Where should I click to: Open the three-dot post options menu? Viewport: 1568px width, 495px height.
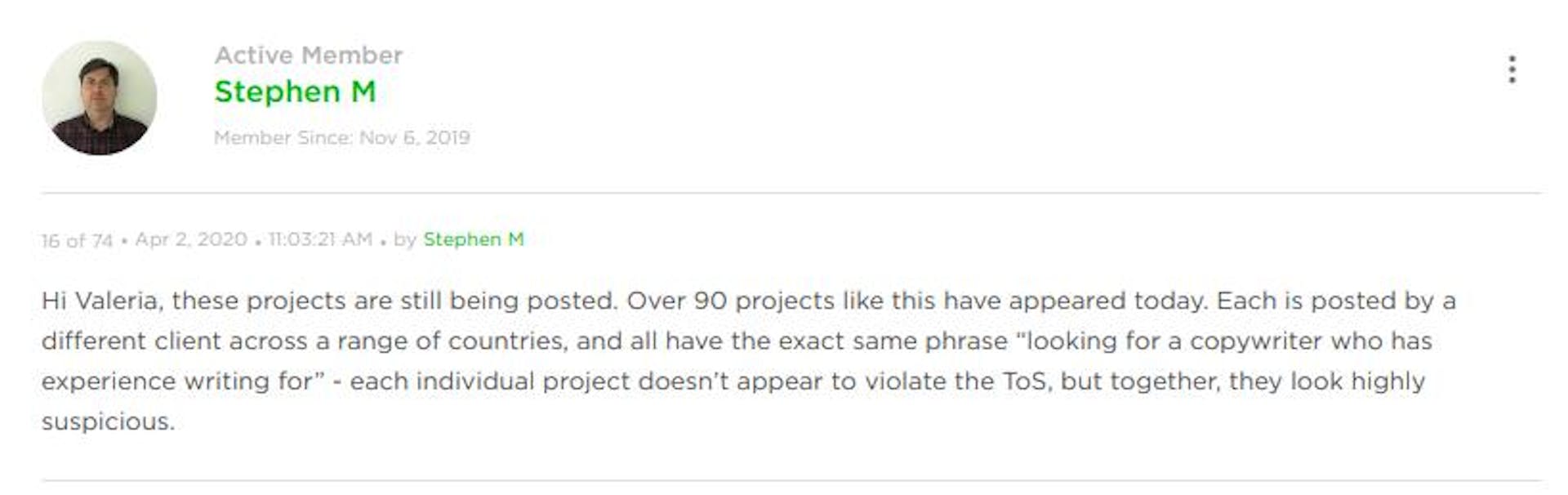[1512, 69]
